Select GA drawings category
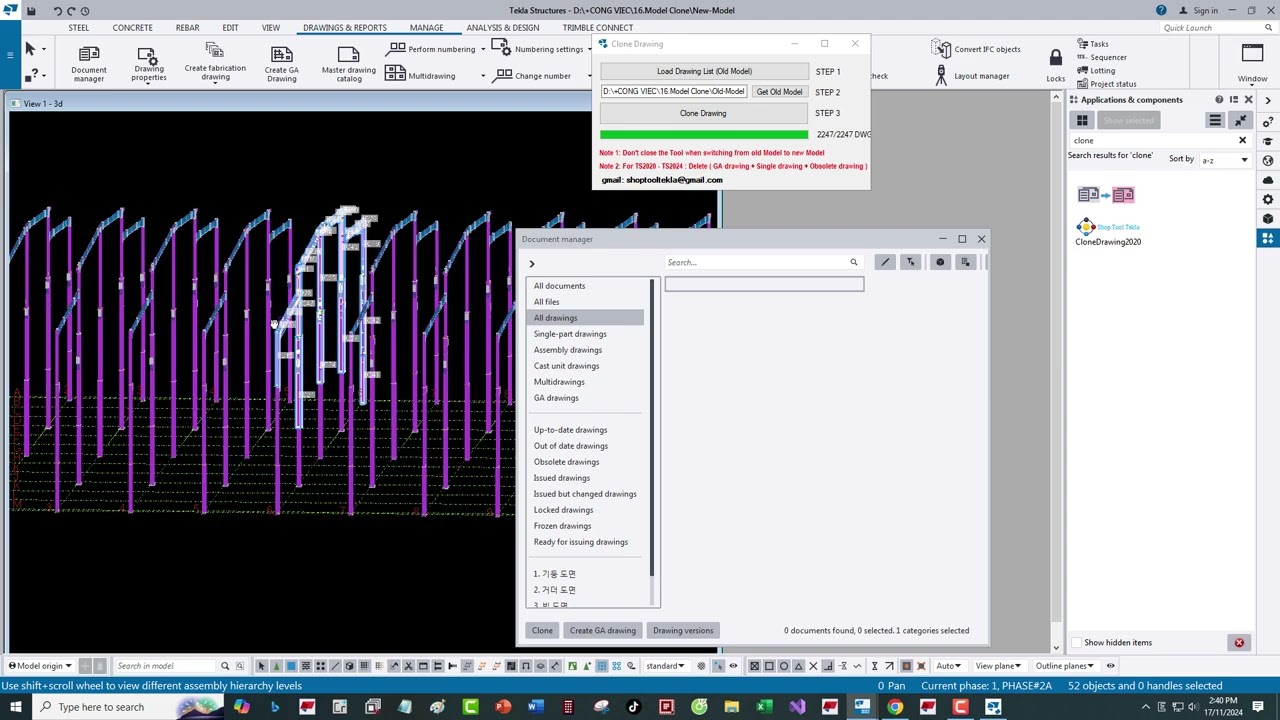The height and width of the screenshot is (720, 1280). pos(556,398)
